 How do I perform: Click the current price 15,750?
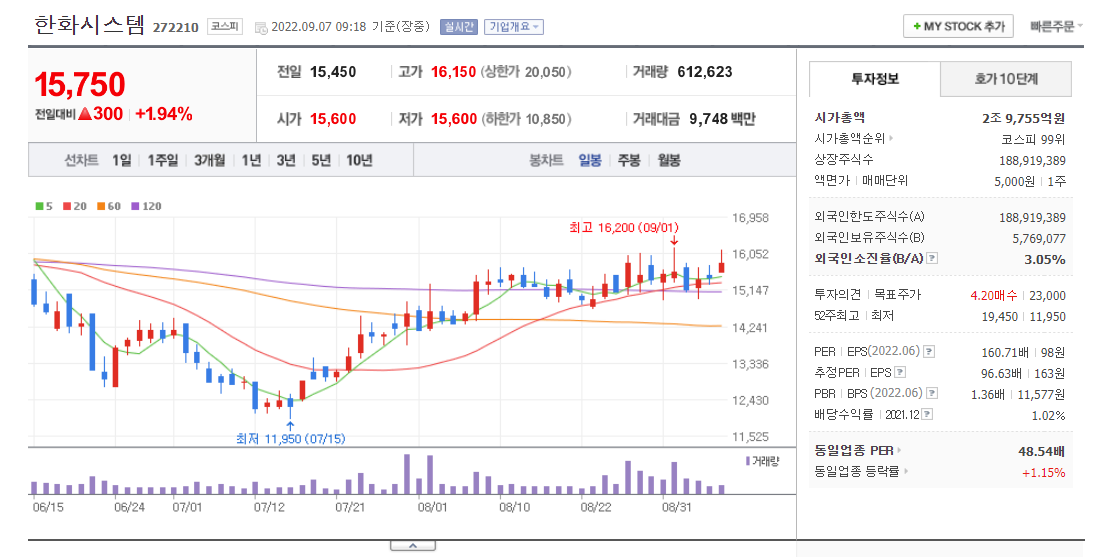click(x=80, y=85)
